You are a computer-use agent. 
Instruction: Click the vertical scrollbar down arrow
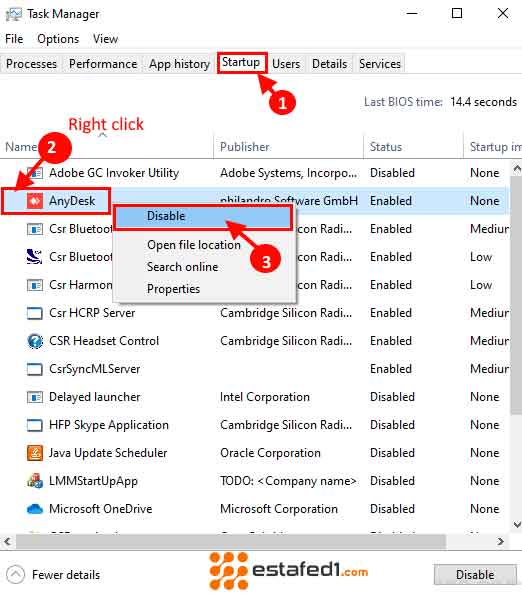pyautogui.click(x=517, y=524)
